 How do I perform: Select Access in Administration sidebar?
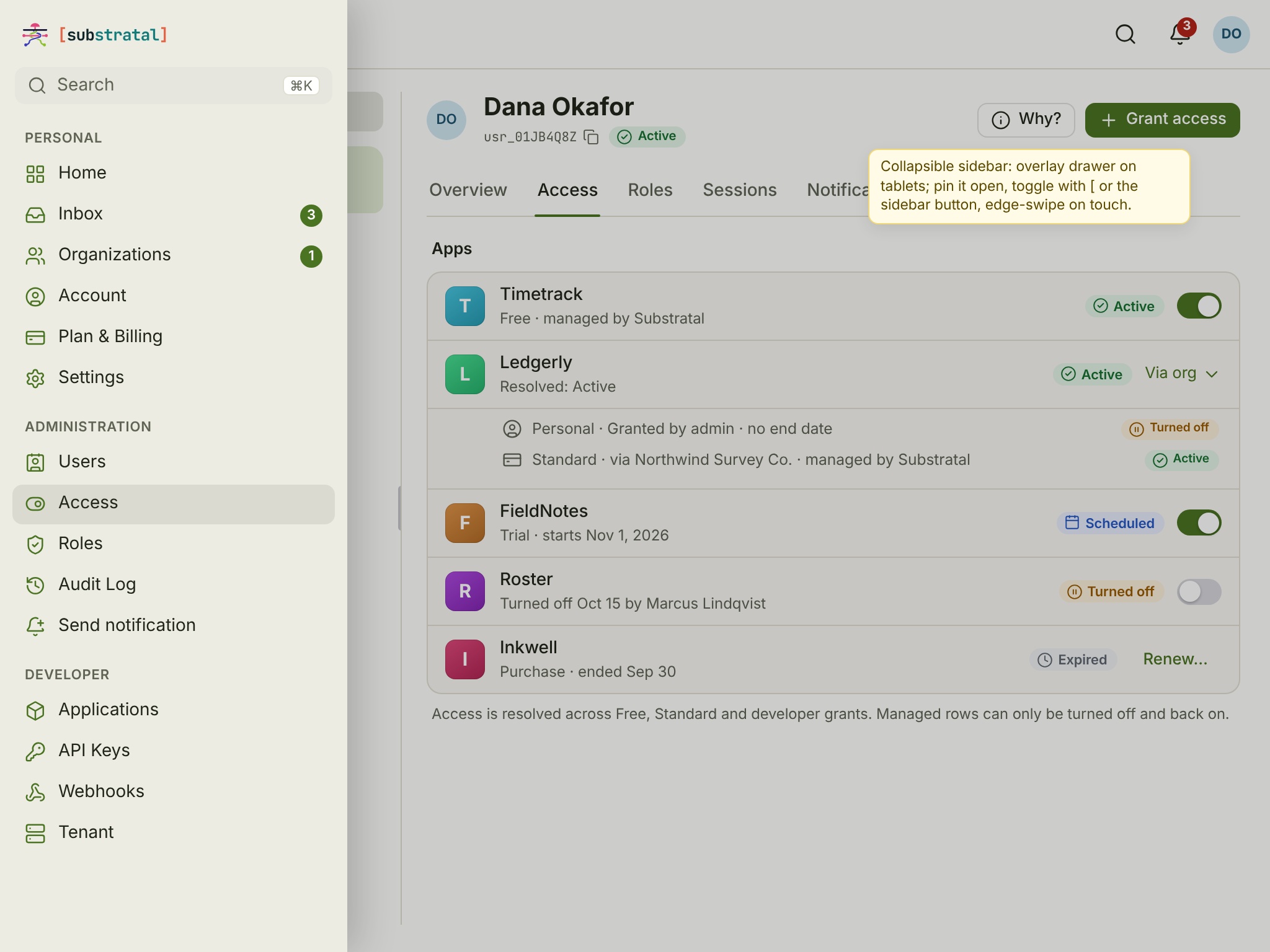(x=174, y=504)
